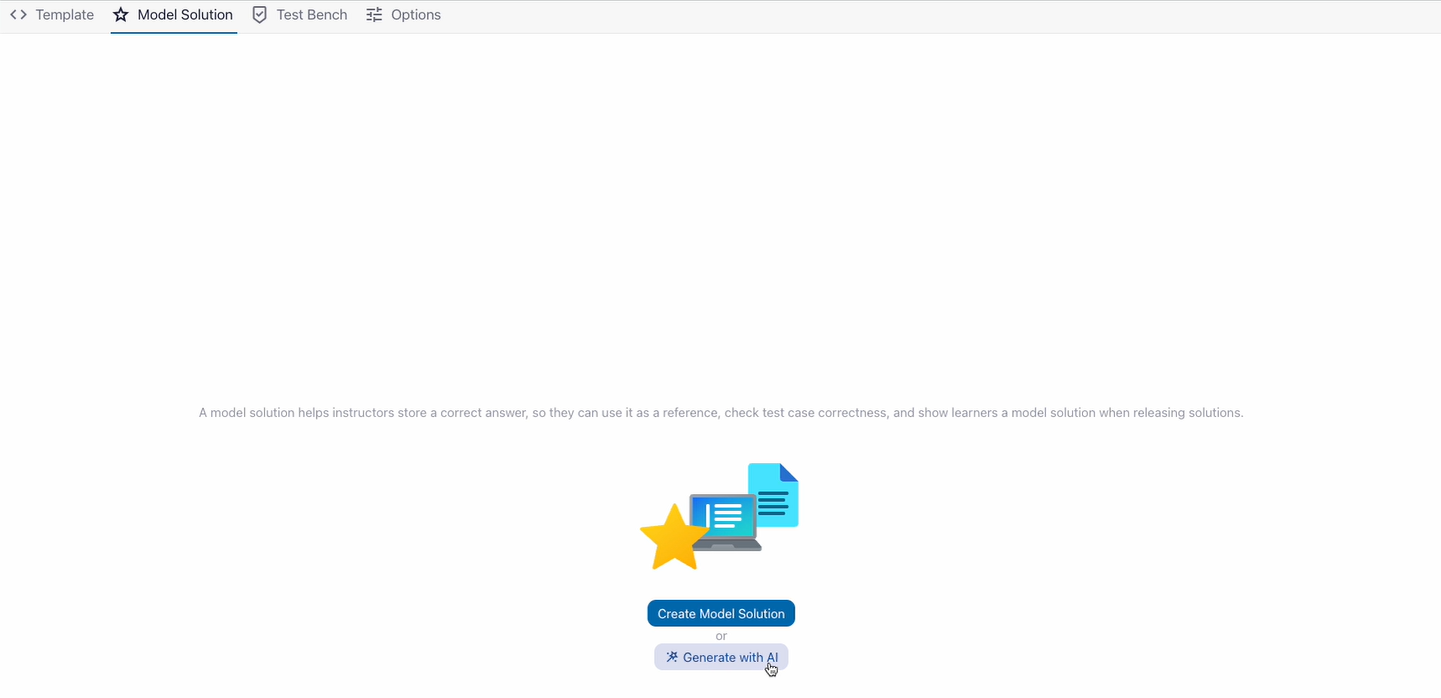
Task: Click the 'or' divider between the two buttons
Action: pos(721,636)
